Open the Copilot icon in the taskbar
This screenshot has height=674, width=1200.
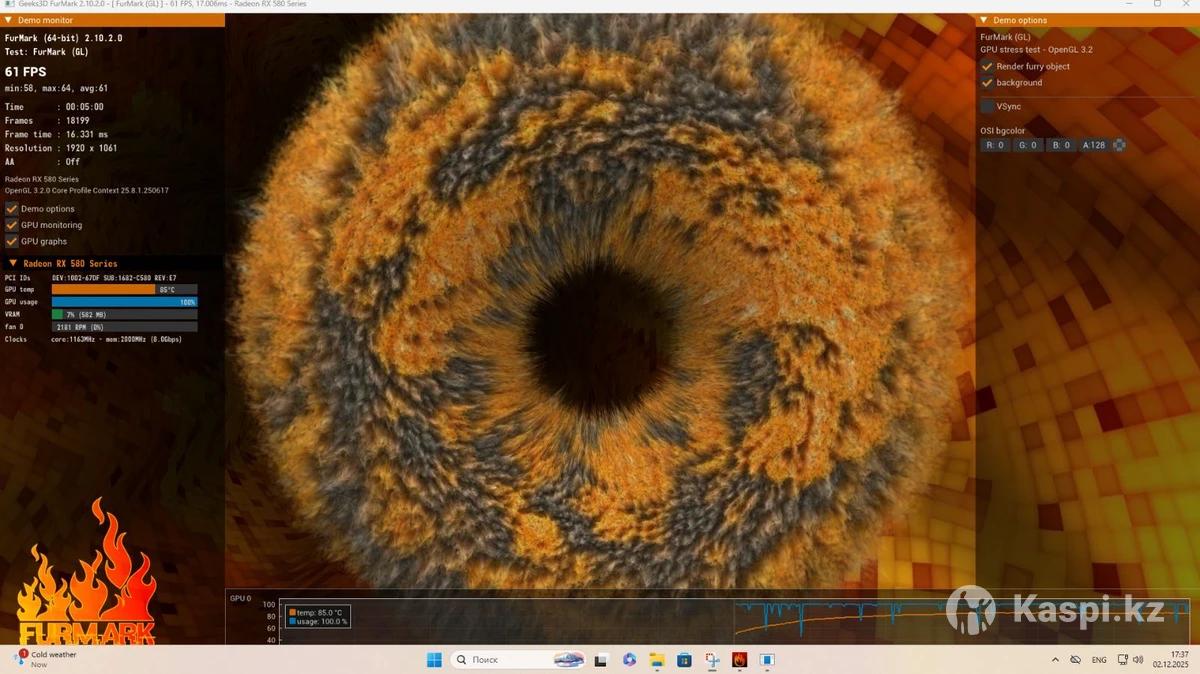(x=629, y=660)
